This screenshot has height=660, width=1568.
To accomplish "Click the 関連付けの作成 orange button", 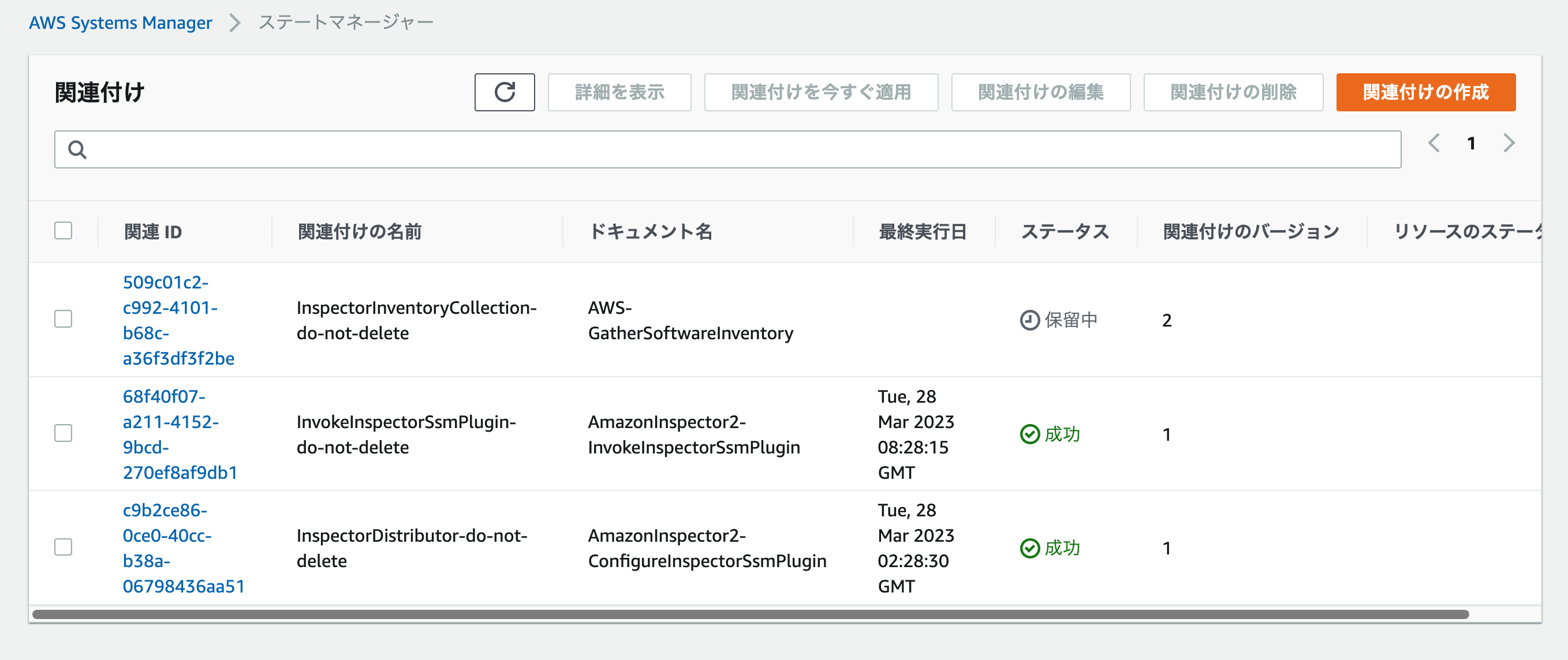I will coord(1425,92).
